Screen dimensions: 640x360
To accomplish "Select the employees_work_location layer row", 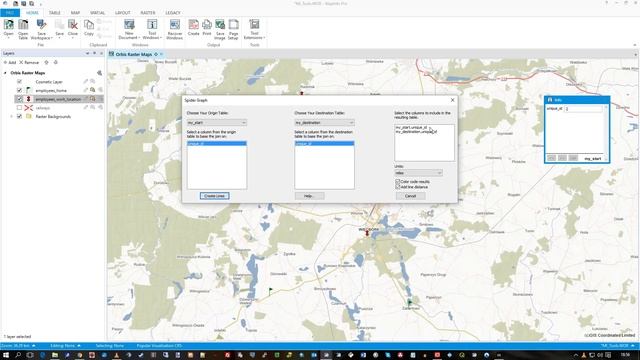I will (x=58, y=99).
